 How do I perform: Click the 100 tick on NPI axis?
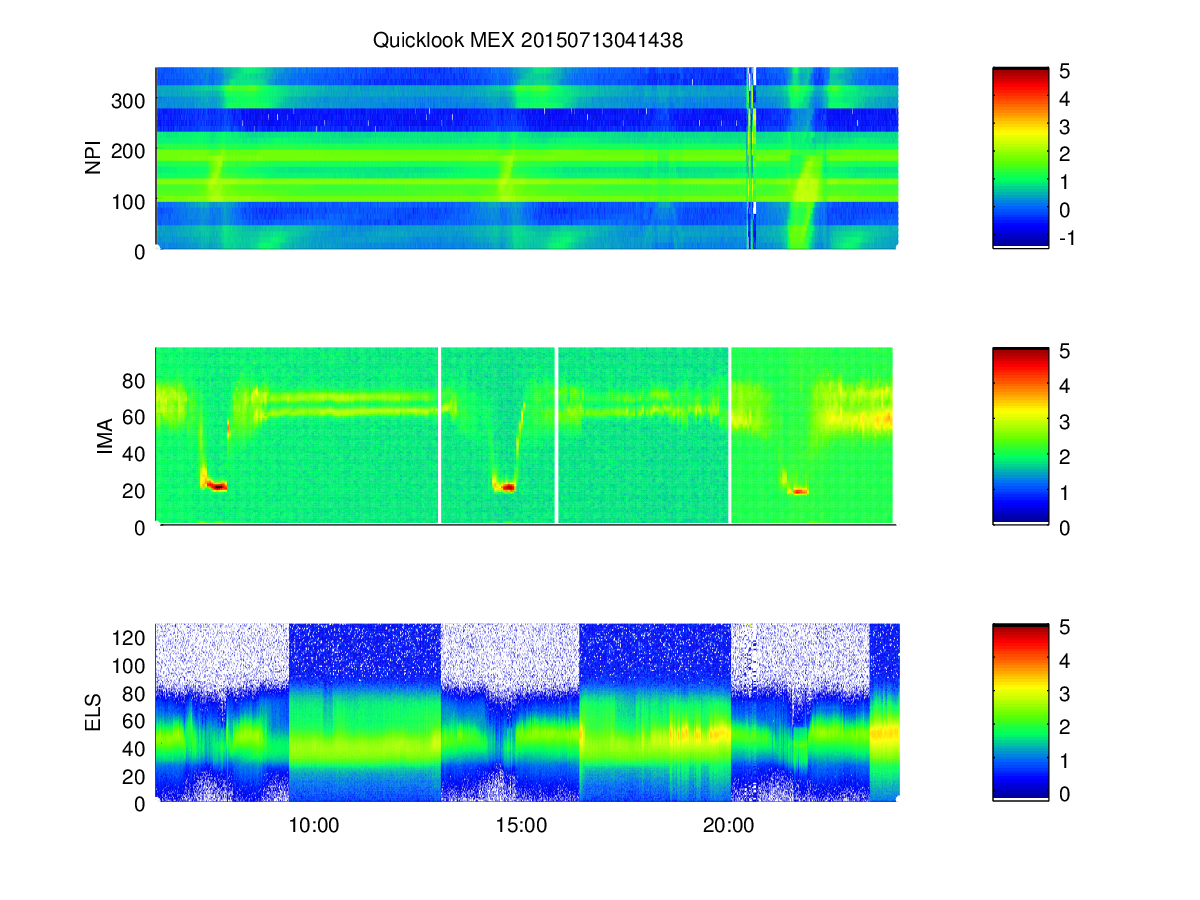(x=131, y=201)
